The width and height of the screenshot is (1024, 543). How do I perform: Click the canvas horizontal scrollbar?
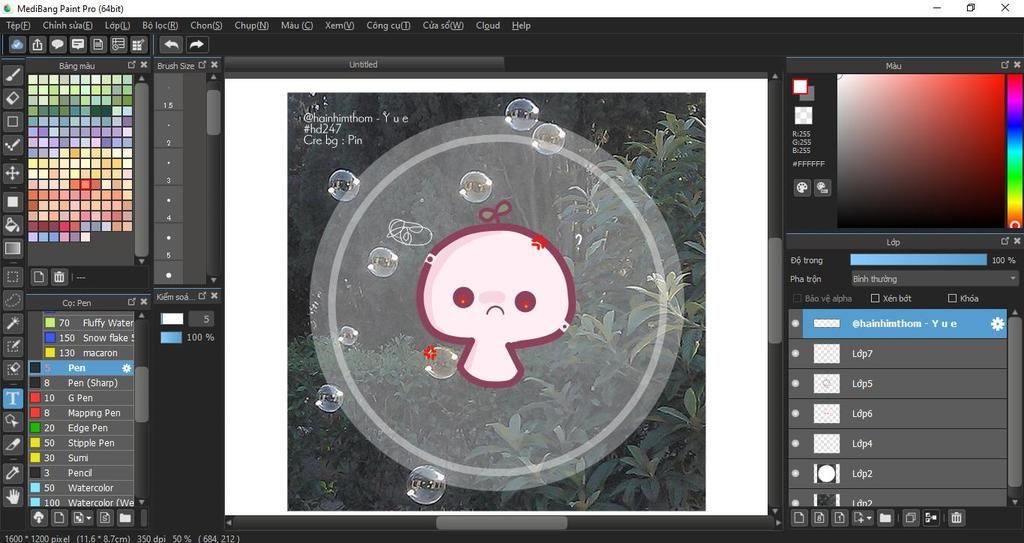(x=502, y=523)
